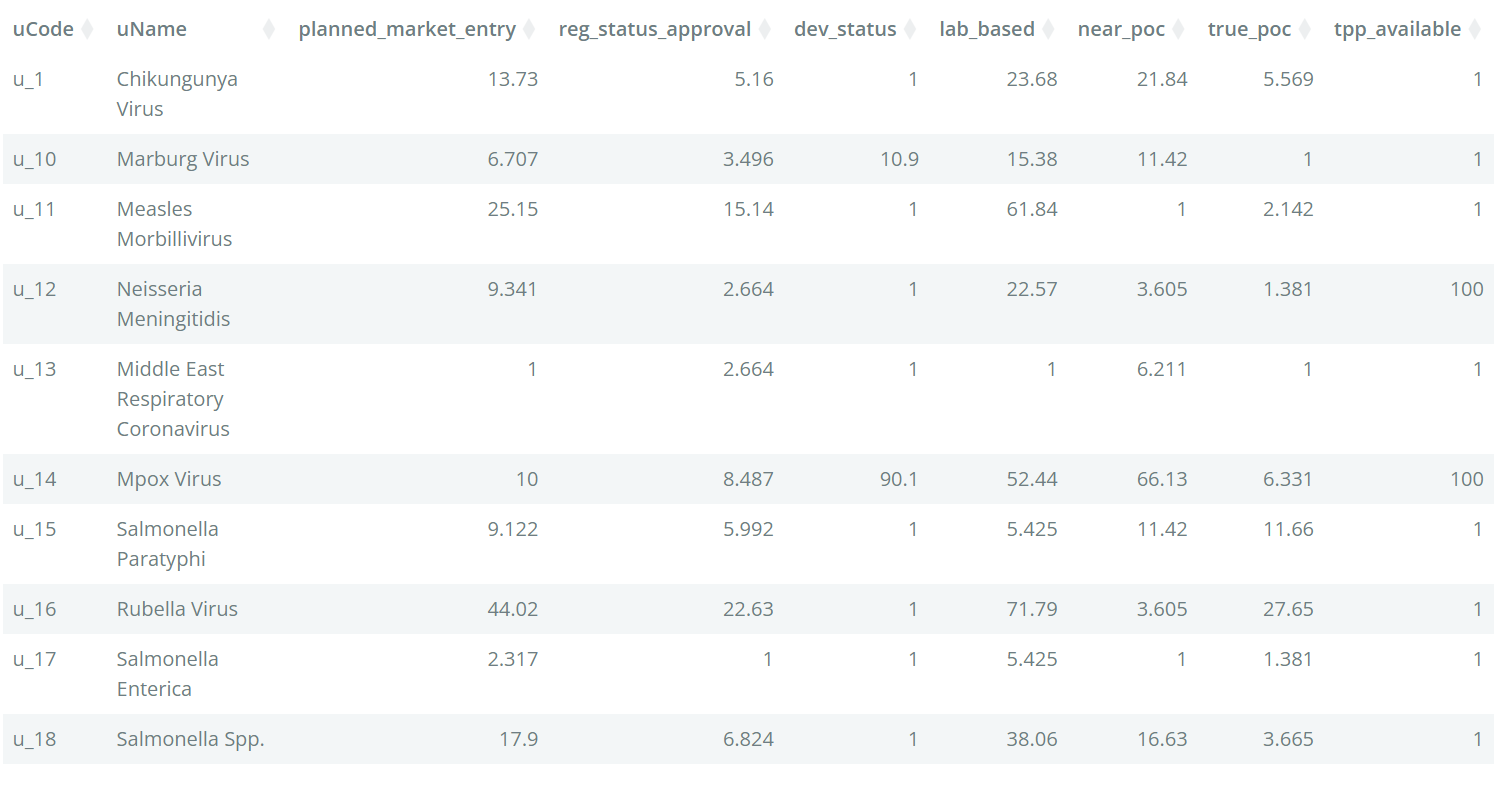The image size is (1511, 785).
Task: Select the u_14 code cell
Action: pyautogui.click(x=34, y=479)
